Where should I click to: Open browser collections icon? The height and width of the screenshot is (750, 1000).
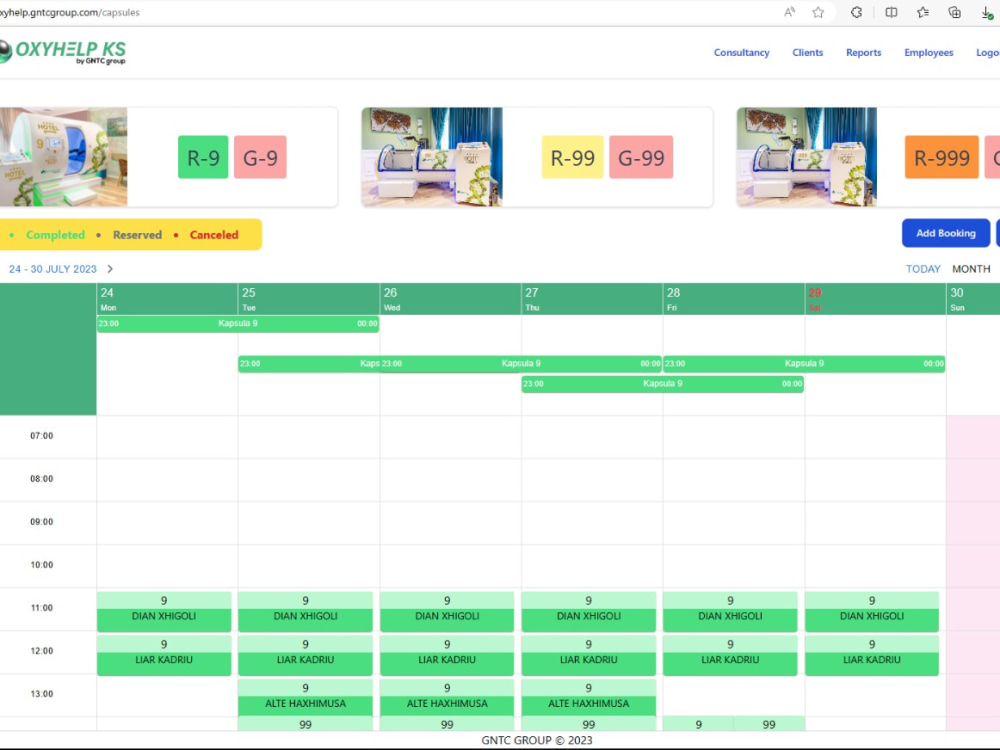(x=955, y=12)
